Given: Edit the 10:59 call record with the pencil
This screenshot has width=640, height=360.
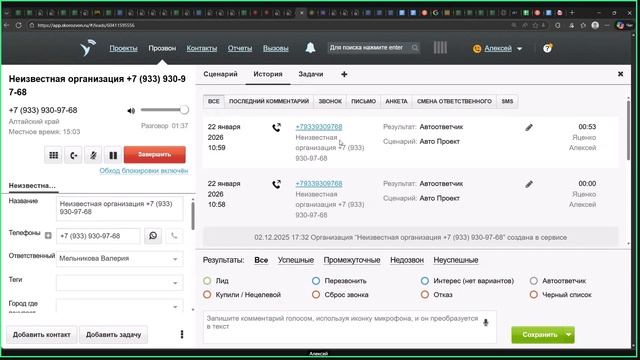Looking at the screenshot, I should point(529,127).
